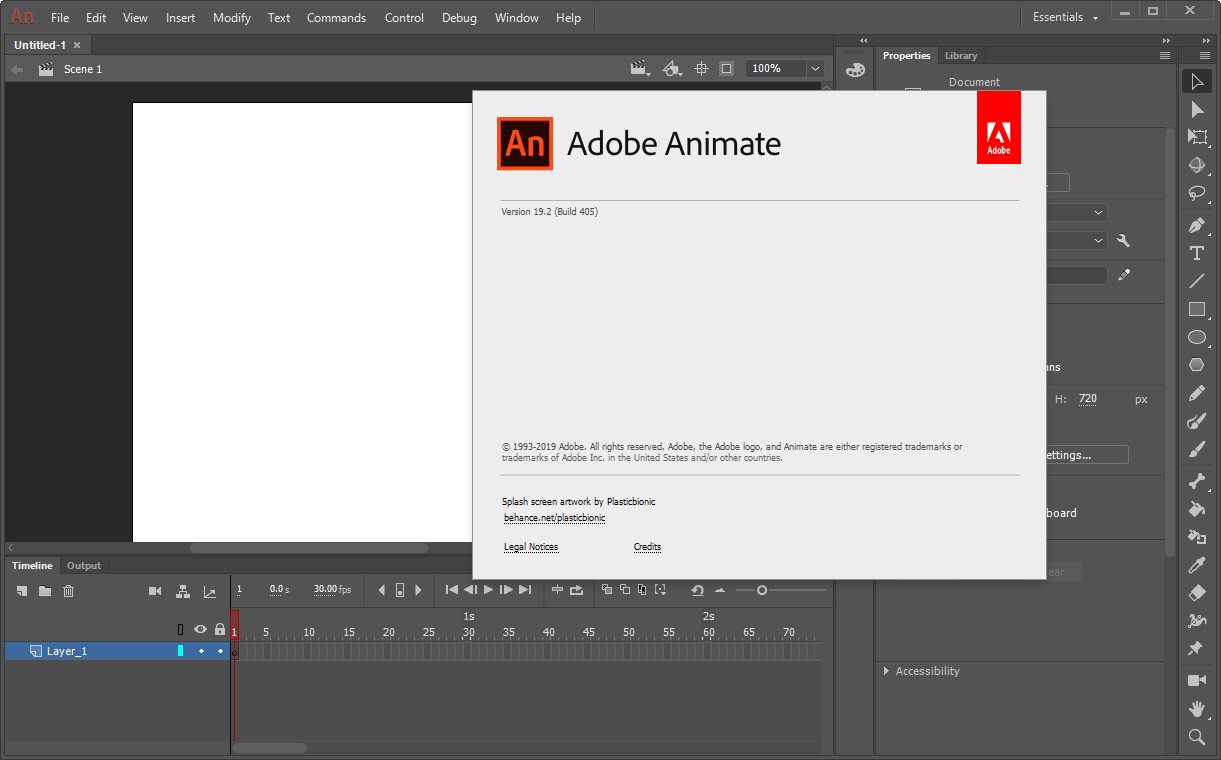Lock Layer_1 using its lock dot

click(x=220, y=651)
